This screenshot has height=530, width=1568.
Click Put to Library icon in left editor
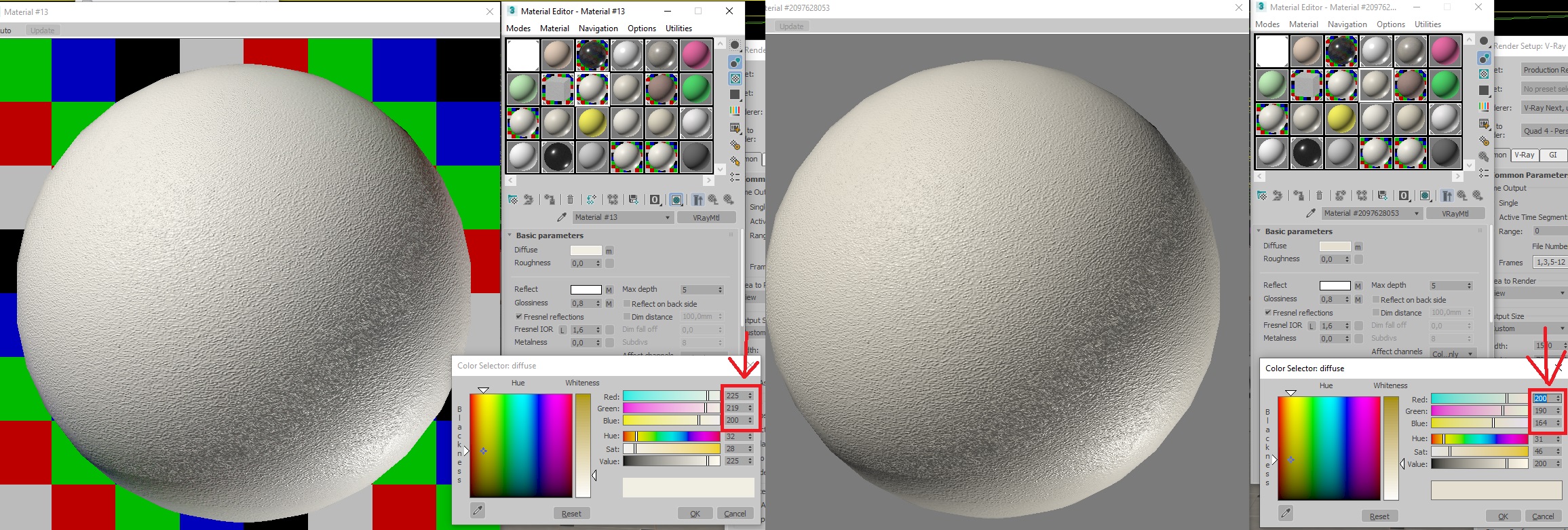[x=633, y=200]
